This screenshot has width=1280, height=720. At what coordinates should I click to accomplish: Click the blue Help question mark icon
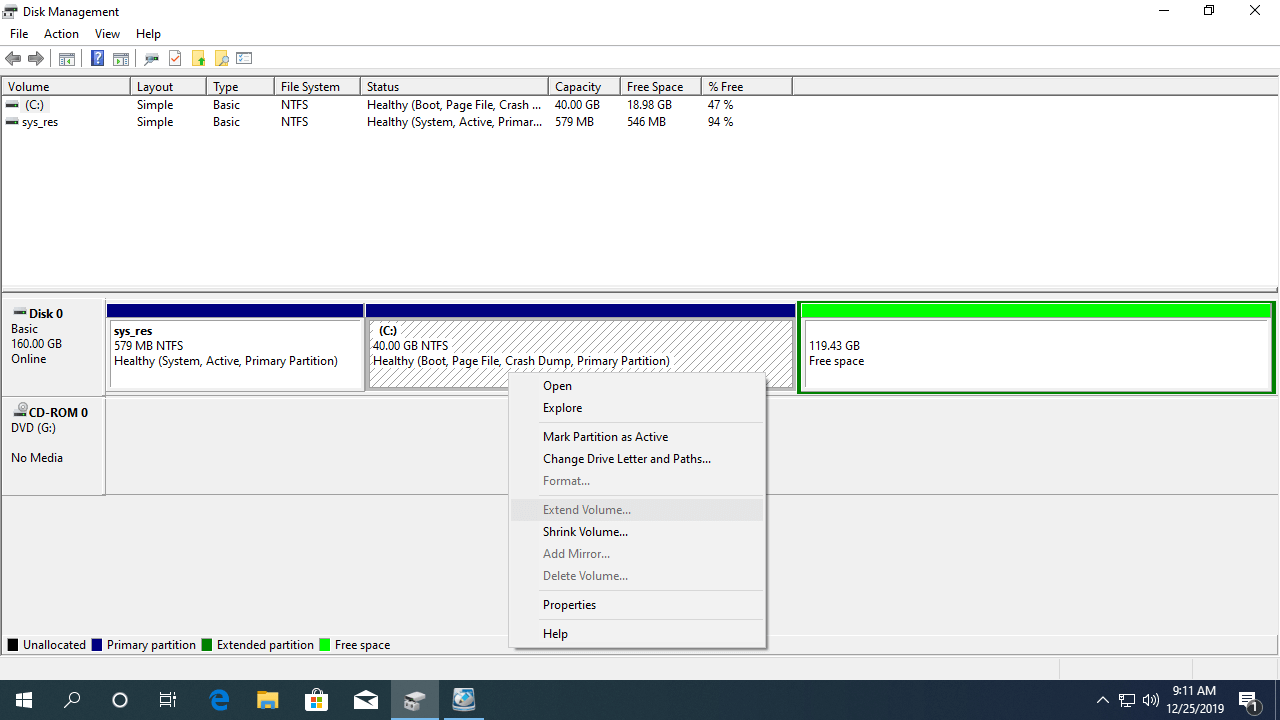97,59
